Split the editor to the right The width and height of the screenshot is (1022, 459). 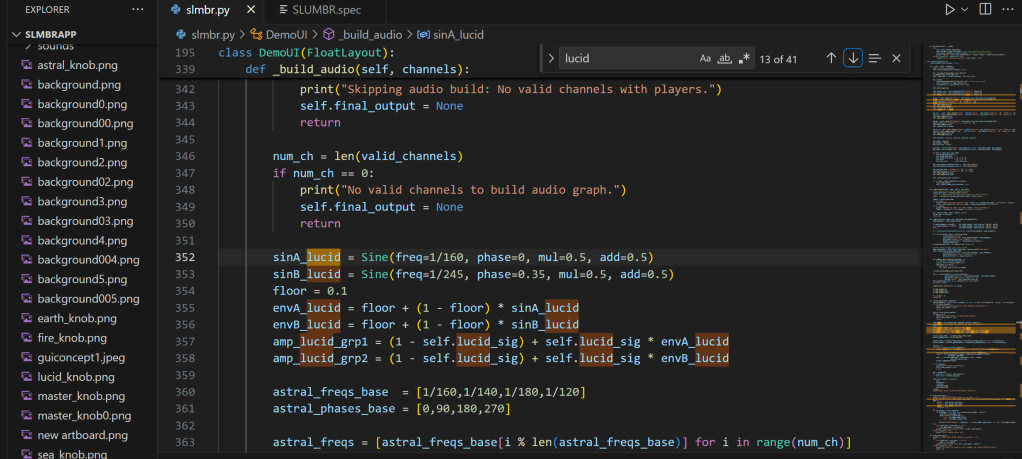point(986,9)
